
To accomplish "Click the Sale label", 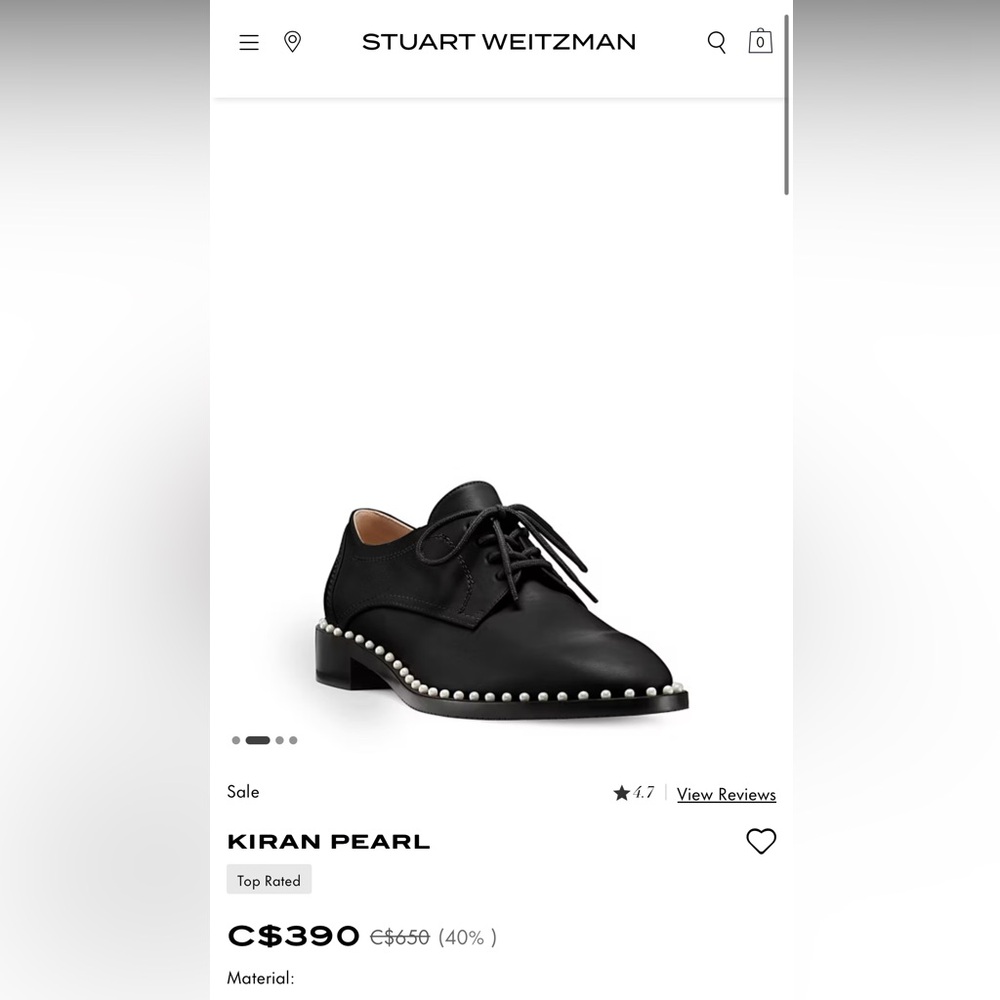I will coord(242,792).
